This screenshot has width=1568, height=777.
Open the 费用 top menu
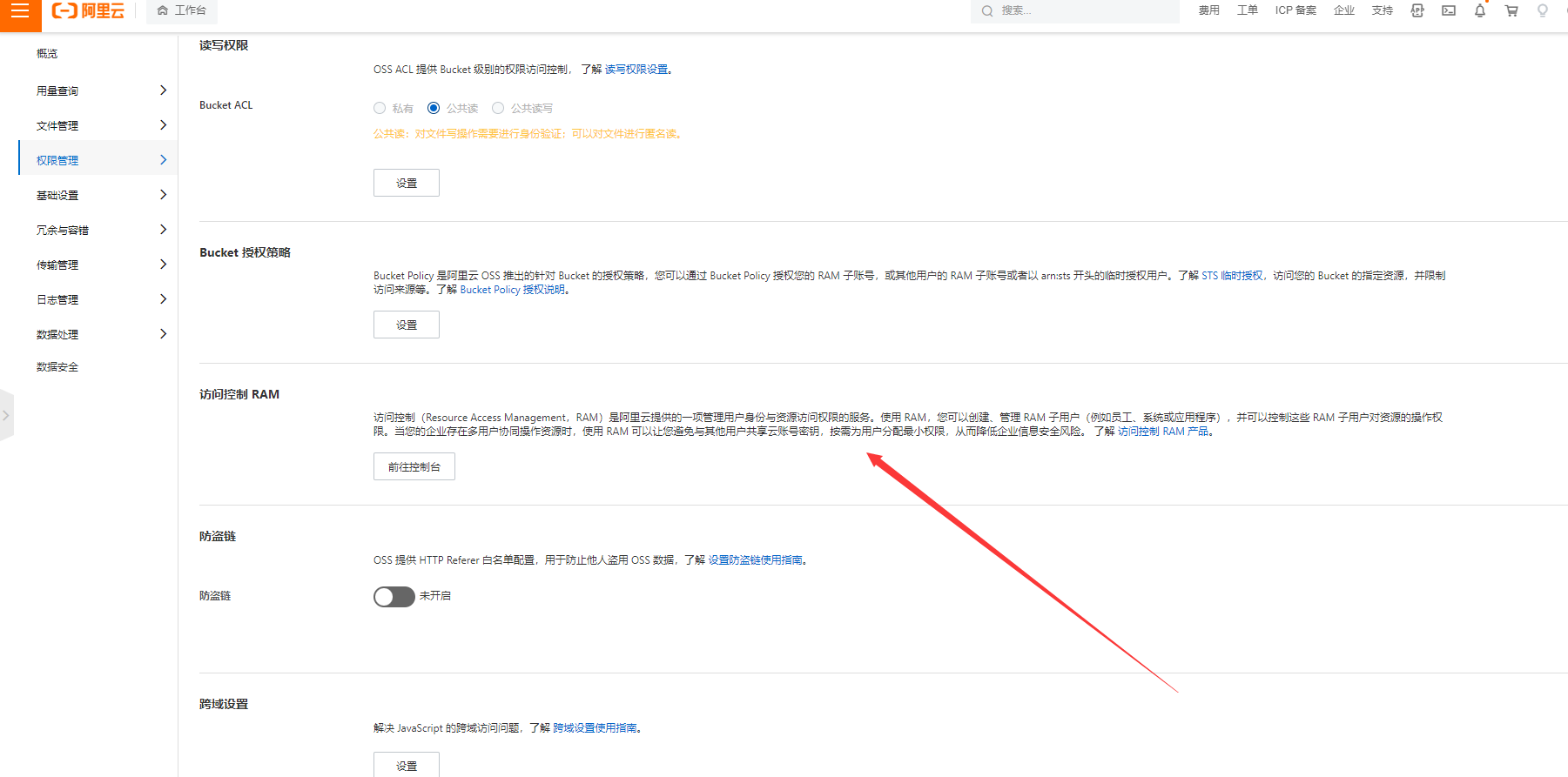1208,10
